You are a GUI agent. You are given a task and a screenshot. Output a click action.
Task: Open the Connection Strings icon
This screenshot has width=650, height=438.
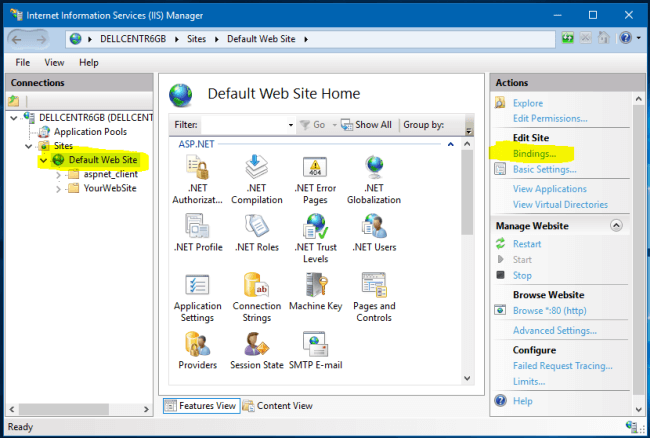(257, 285)
